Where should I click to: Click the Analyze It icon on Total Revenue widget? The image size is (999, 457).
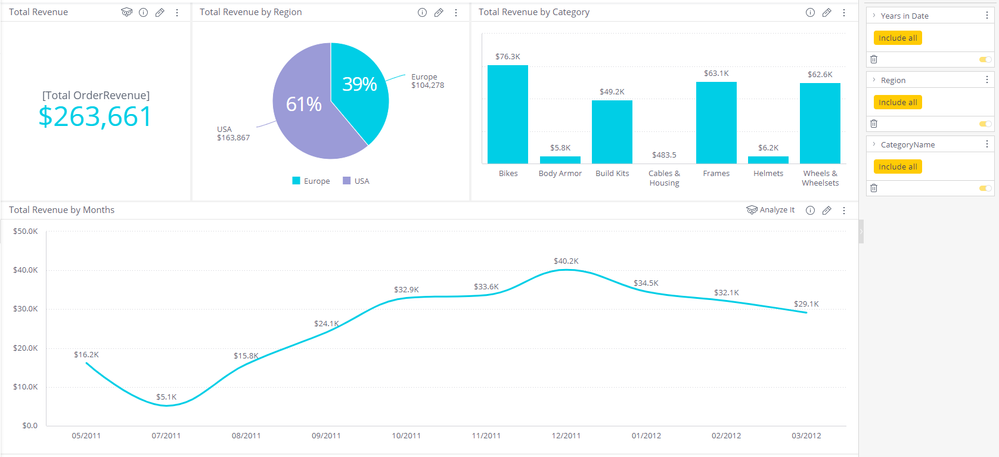[x=127, y=13]
